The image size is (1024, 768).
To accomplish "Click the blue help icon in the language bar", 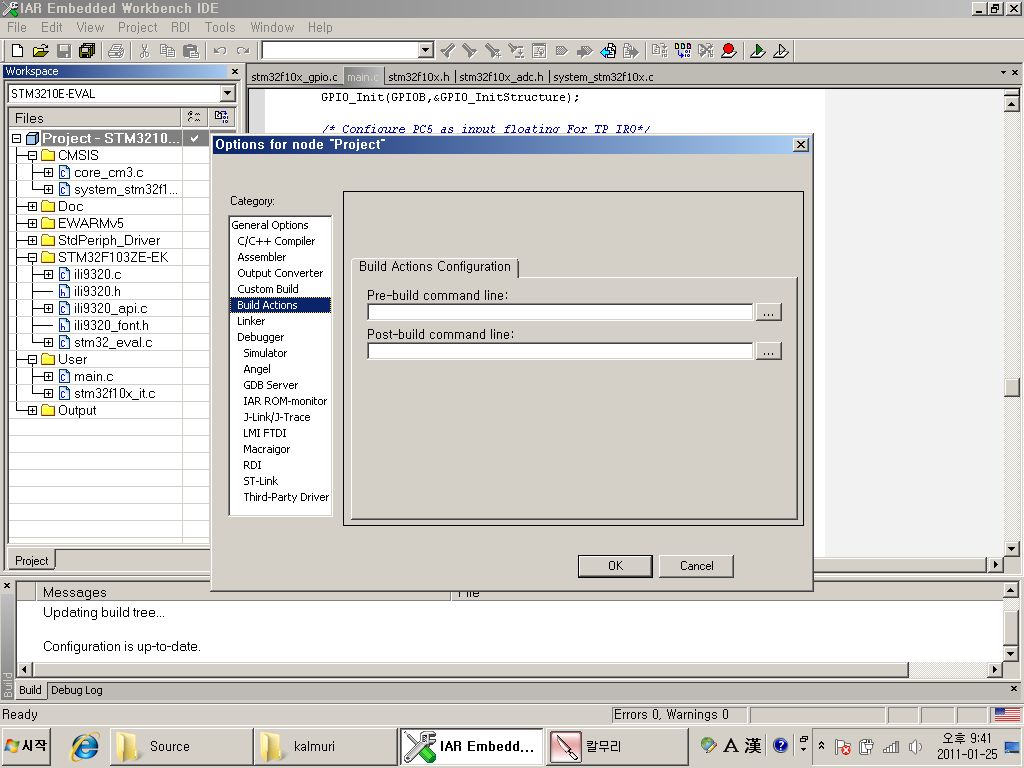I will pyautogui.click(x=780, y=745).
